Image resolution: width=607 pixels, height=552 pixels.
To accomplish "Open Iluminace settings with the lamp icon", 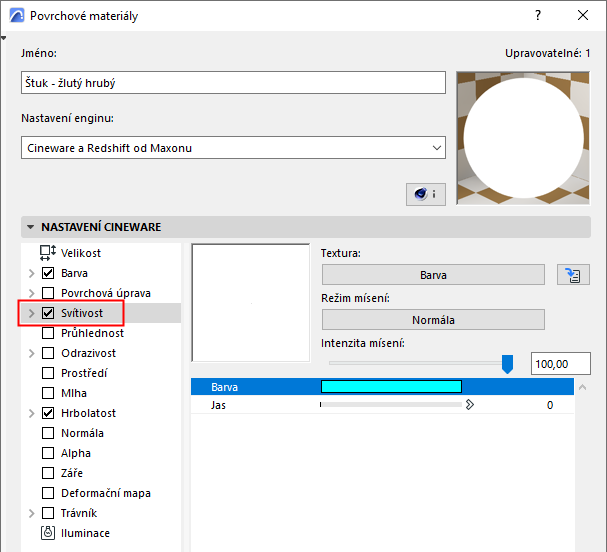I will (x=48, y=533).
